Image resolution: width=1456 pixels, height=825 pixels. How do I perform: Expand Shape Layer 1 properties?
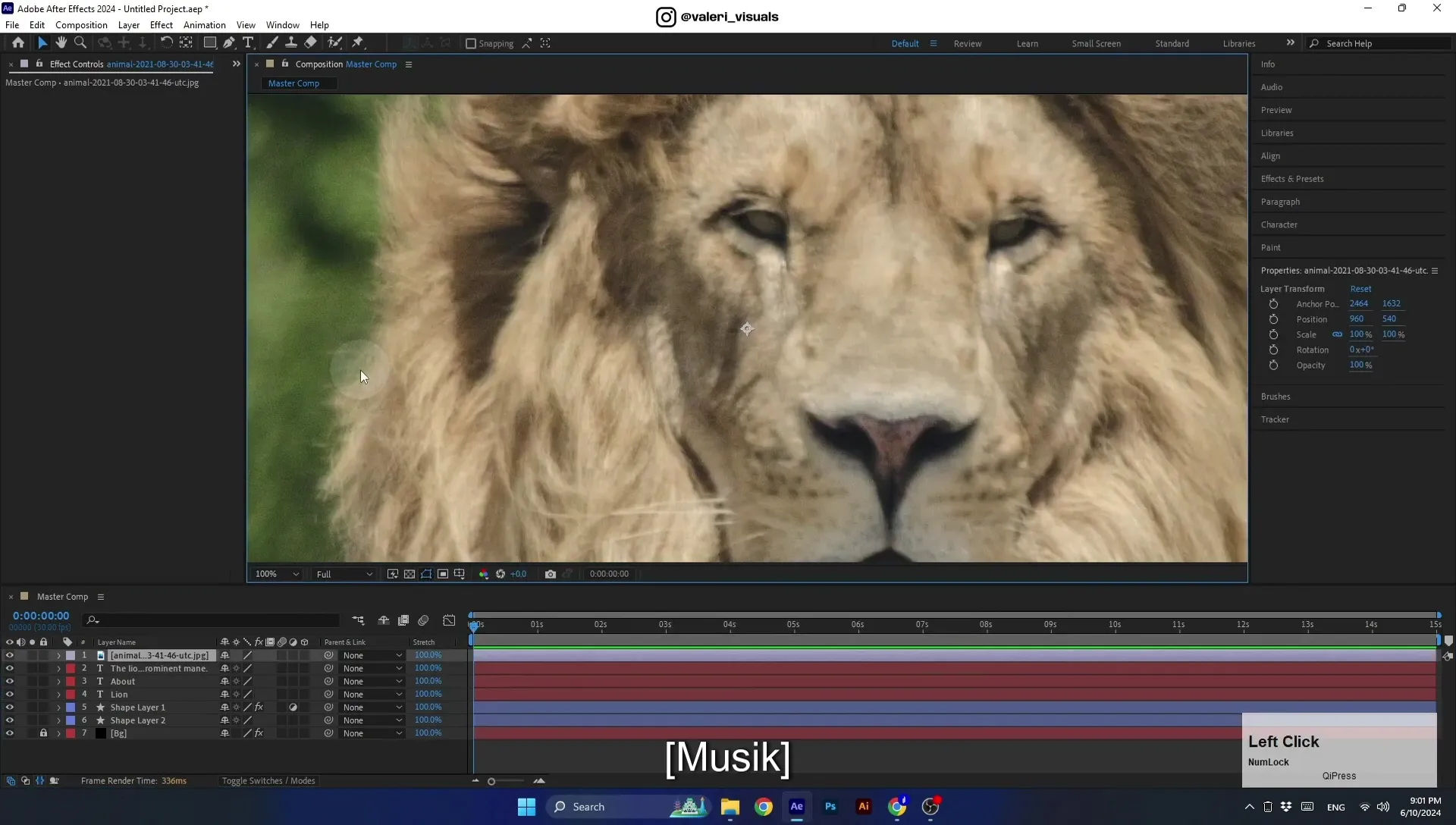tap(58, 707)
